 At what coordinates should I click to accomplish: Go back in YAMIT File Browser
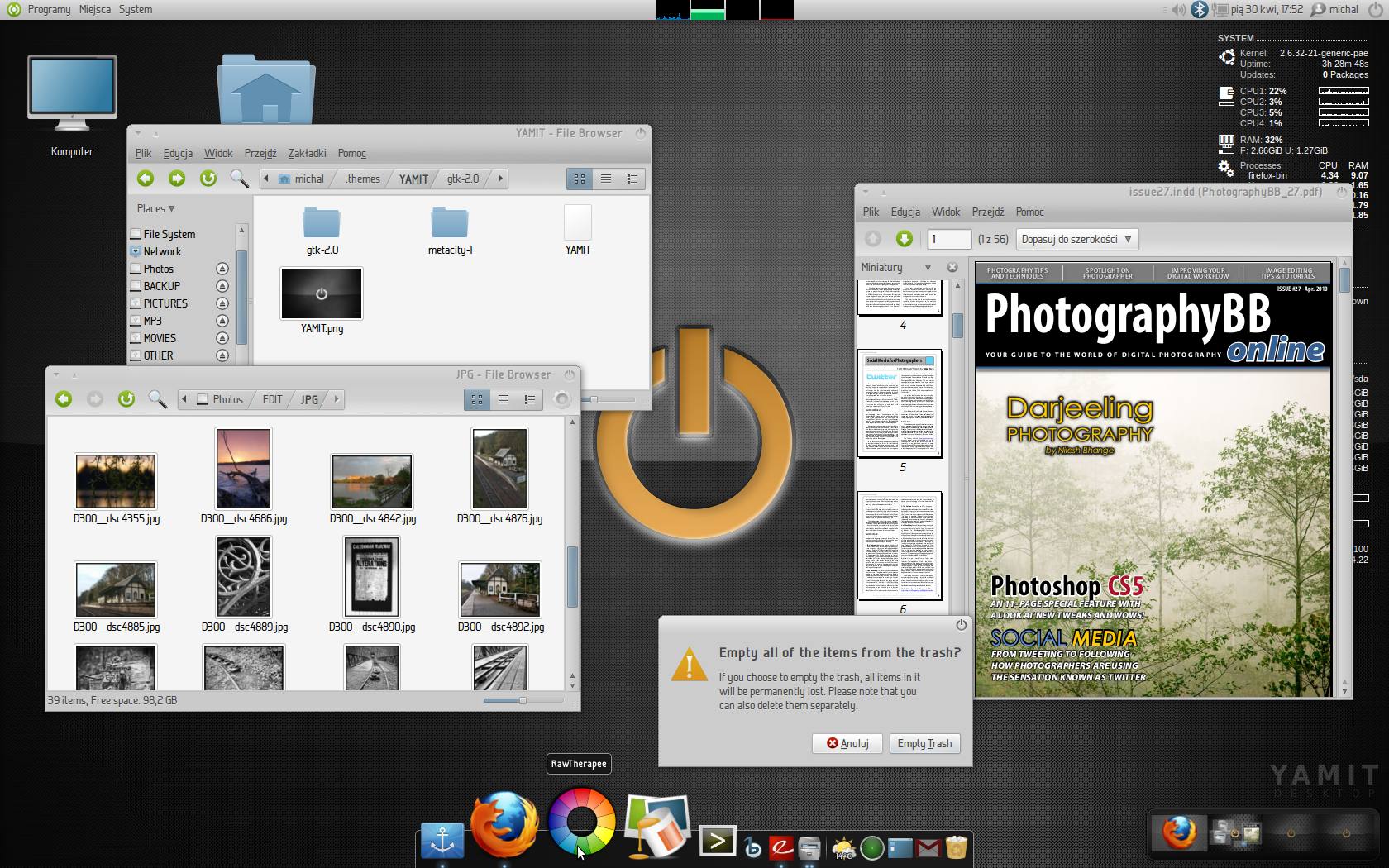click(146, 179)
